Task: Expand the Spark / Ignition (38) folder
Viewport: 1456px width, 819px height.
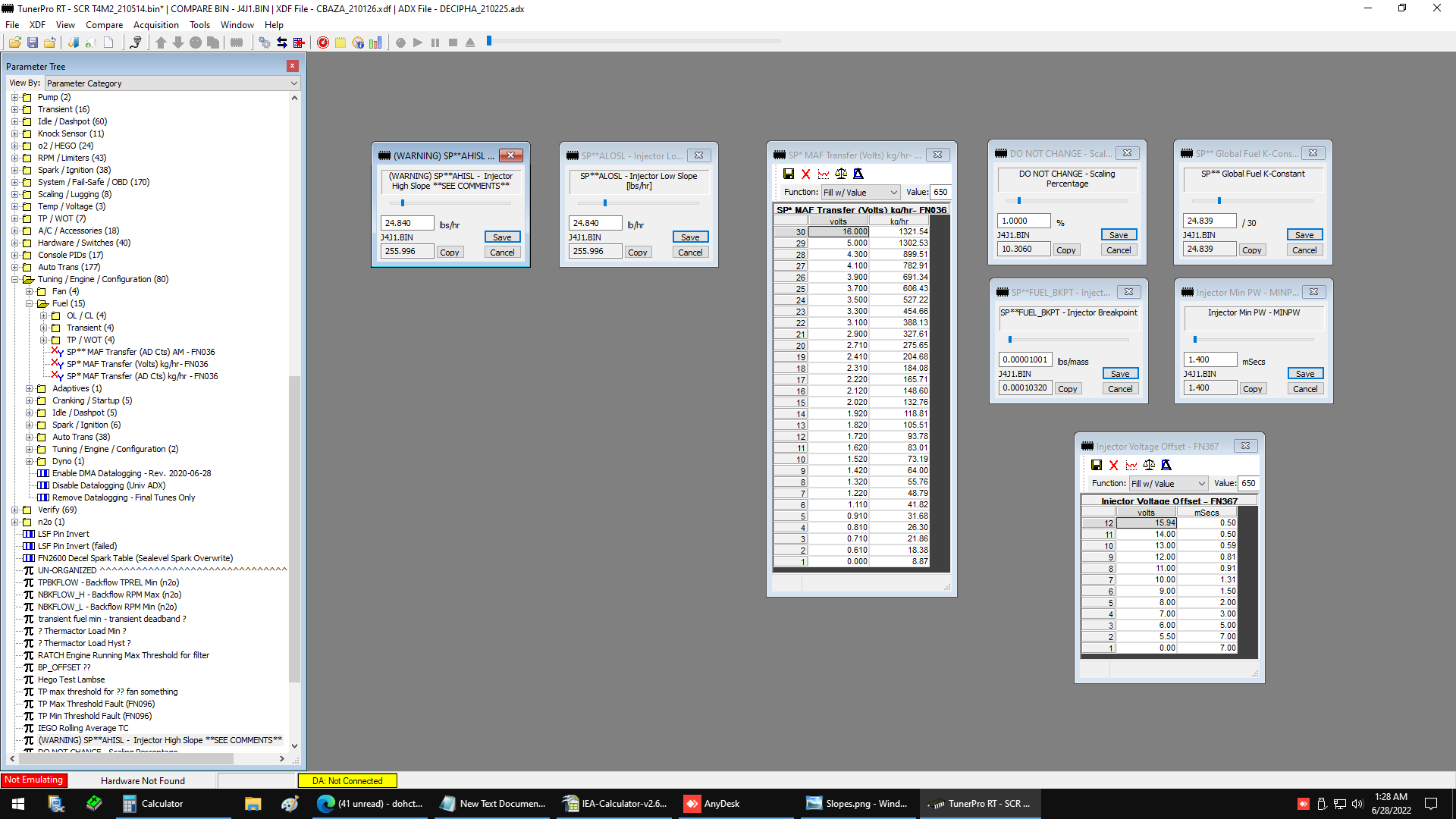Action: (14, 170)
